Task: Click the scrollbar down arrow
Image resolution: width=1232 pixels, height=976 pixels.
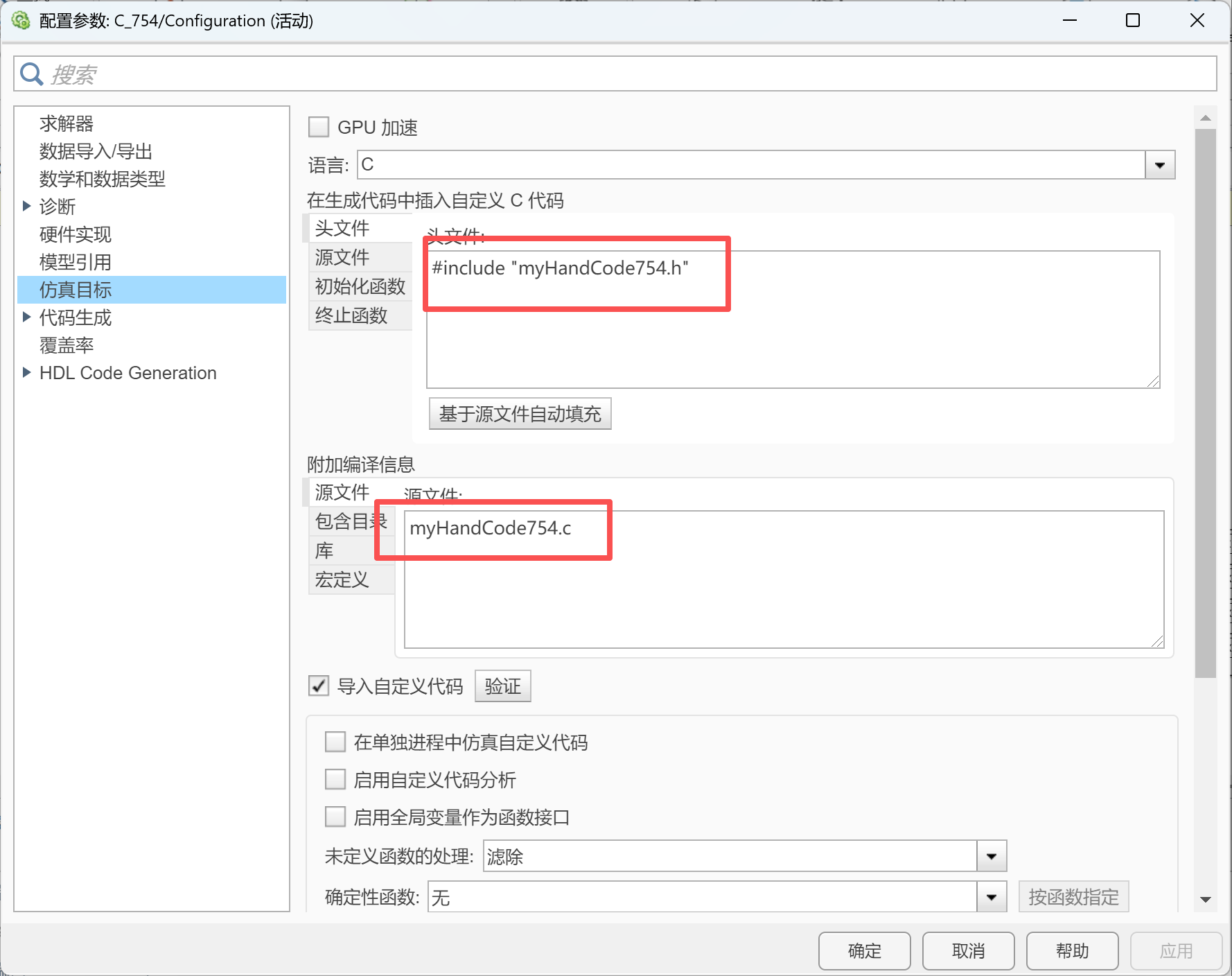Action: point(1206,900)
